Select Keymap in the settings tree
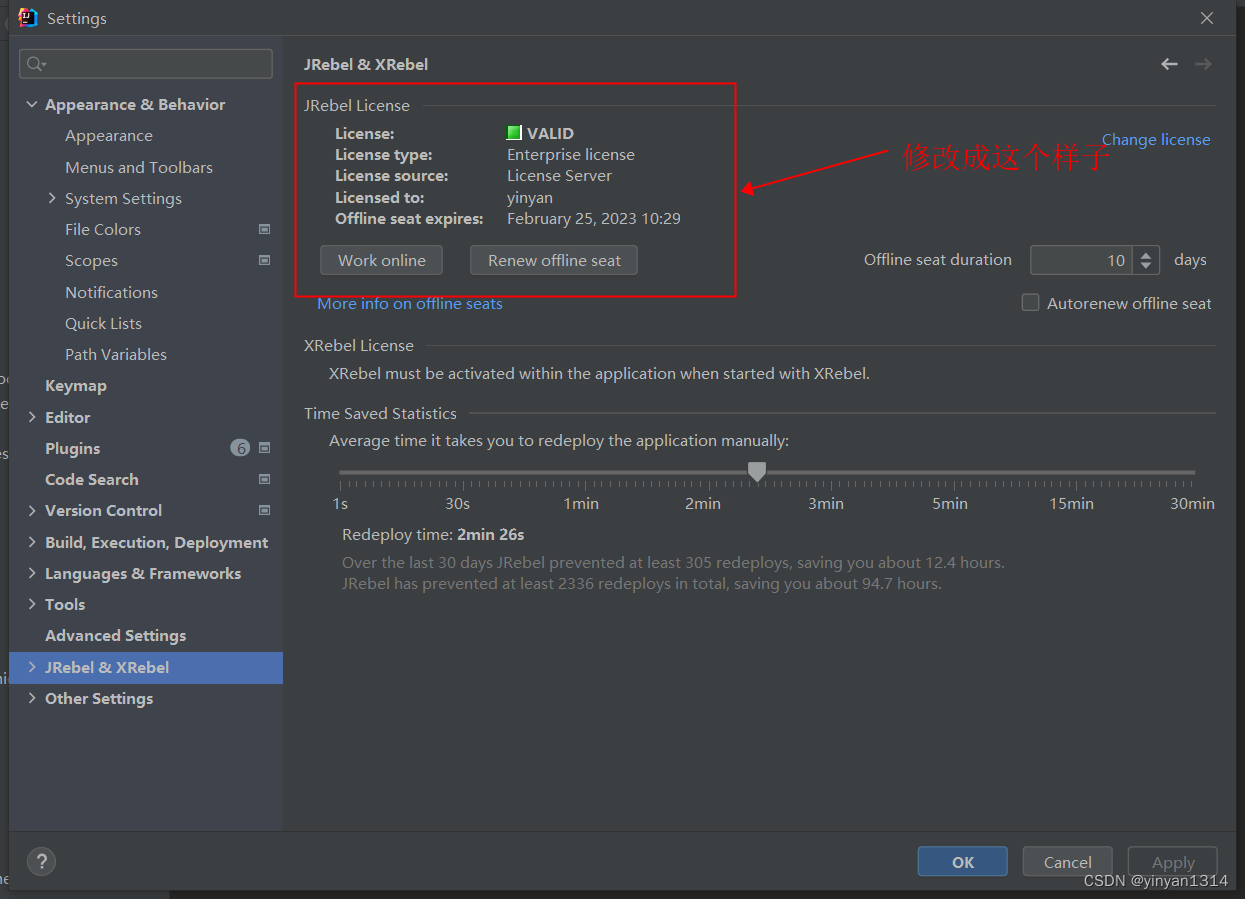 tap(76, 385)
